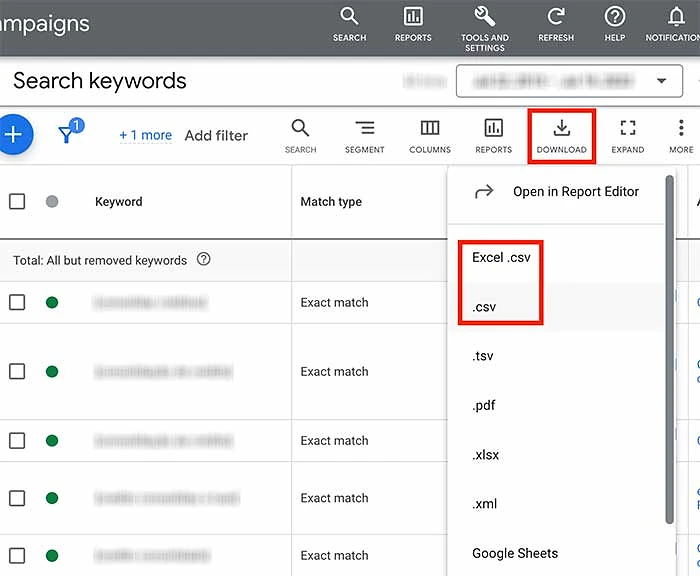Click the Download toolbar button

(562, 136)
